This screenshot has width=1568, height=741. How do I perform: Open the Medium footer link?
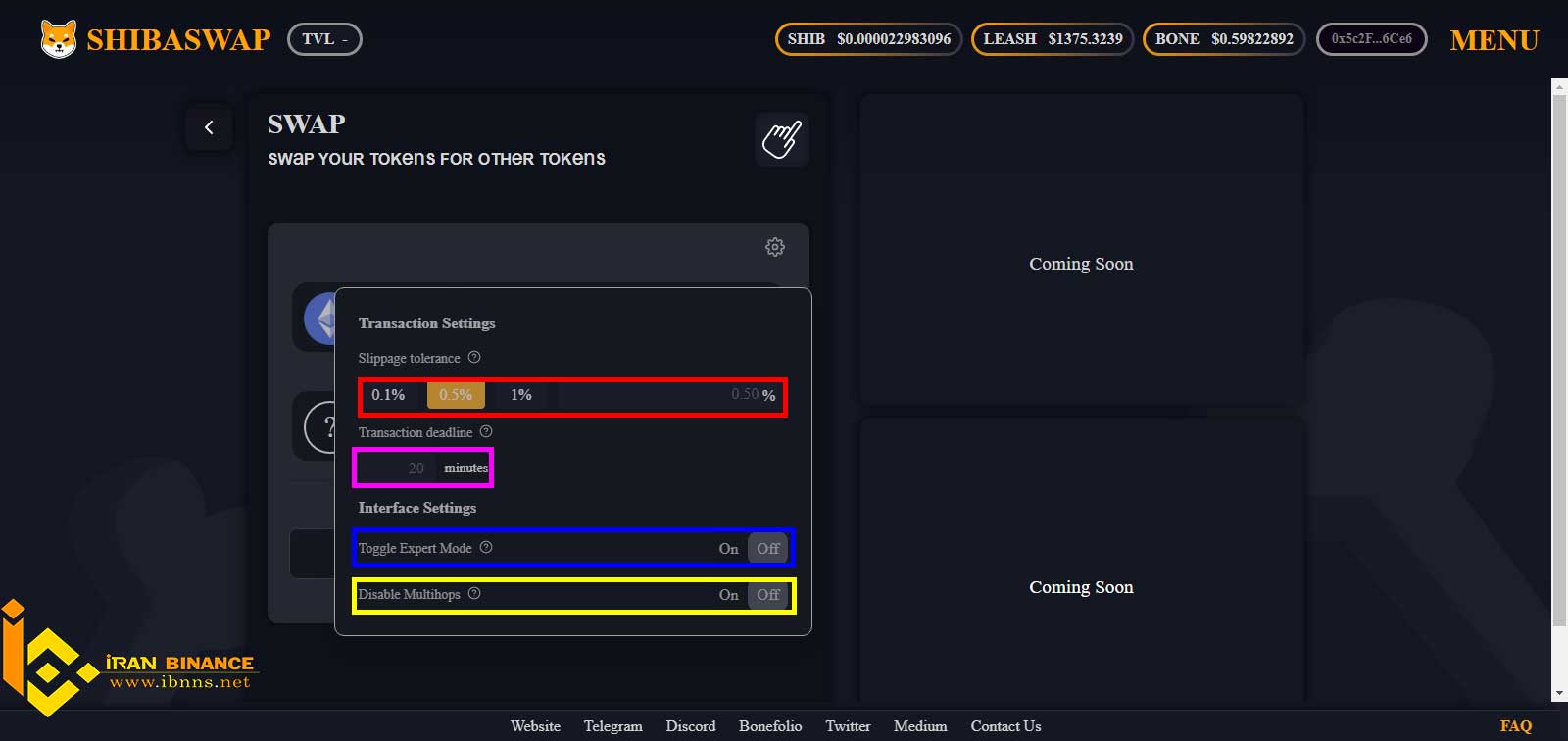pyautogui.click(x=920, y=726)
